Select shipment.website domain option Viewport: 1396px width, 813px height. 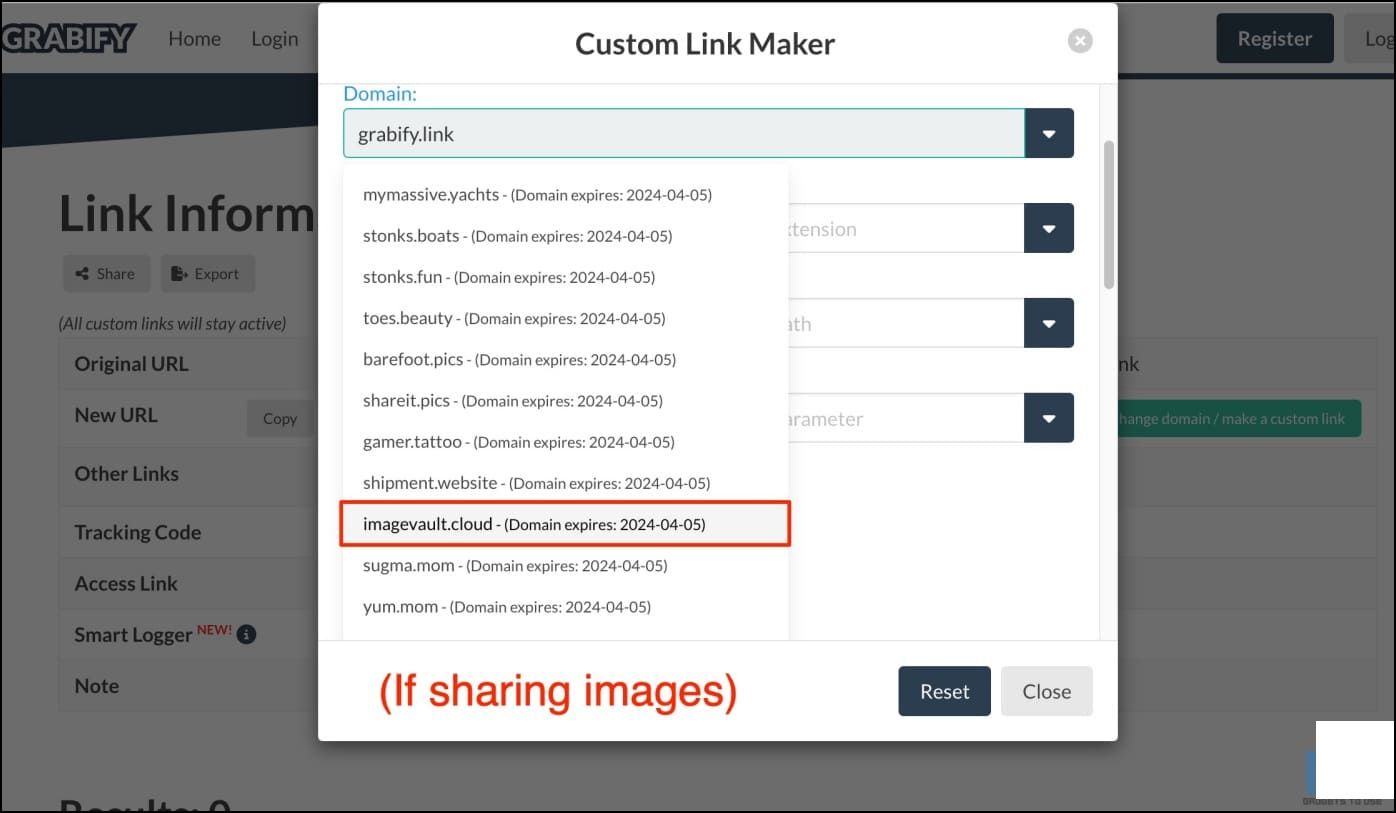[565, 482]
